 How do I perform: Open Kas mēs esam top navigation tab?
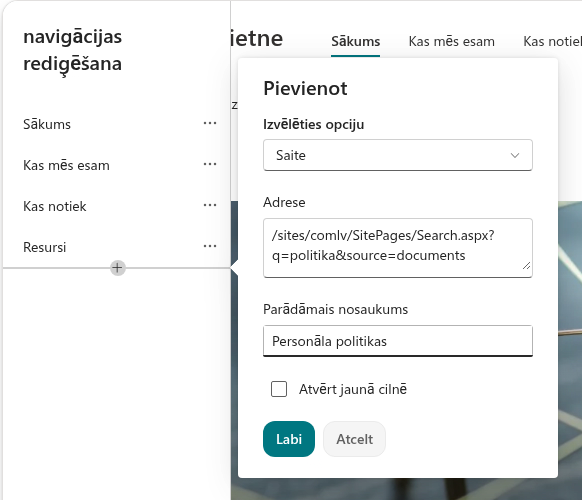click(x=451, y=41)
